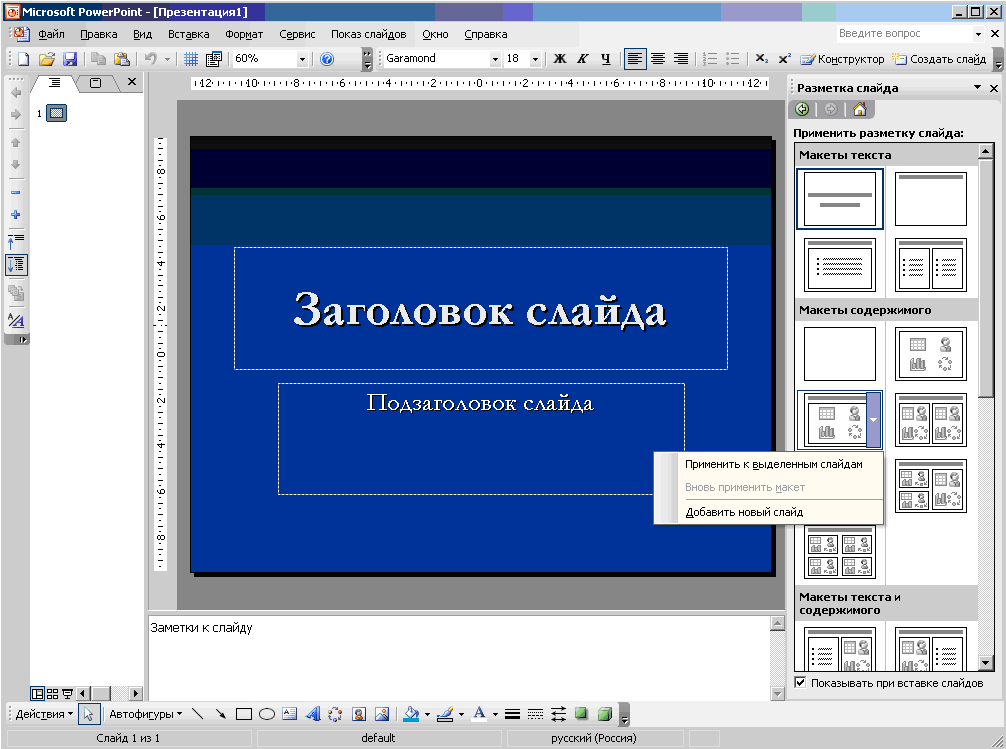This screenshot has width=1006, height=749.
Task: Toggle center text alignment
Action: [658, 59]
